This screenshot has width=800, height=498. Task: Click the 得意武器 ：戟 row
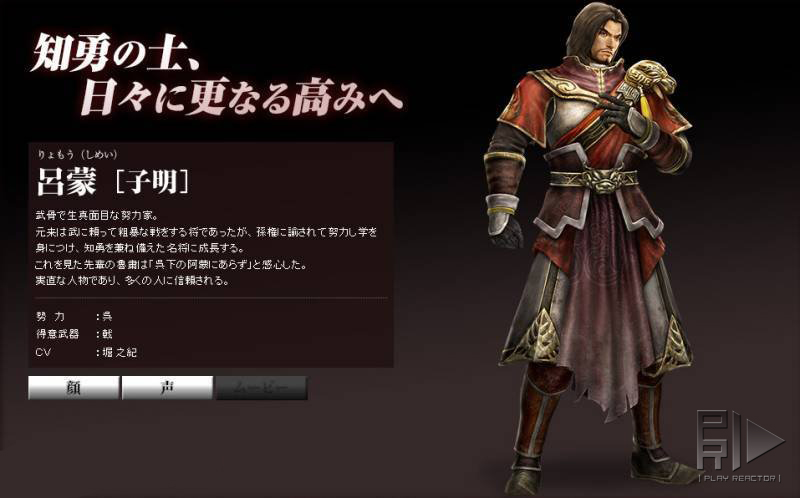pos(74,334)
